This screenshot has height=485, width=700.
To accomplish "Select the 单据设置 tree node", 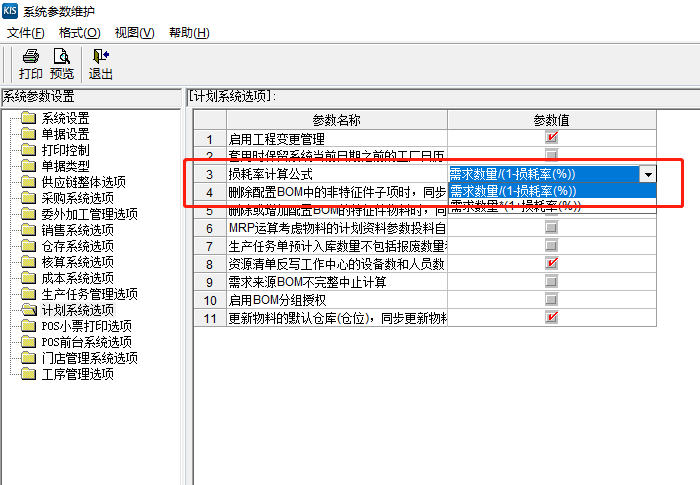I will 65,134.
